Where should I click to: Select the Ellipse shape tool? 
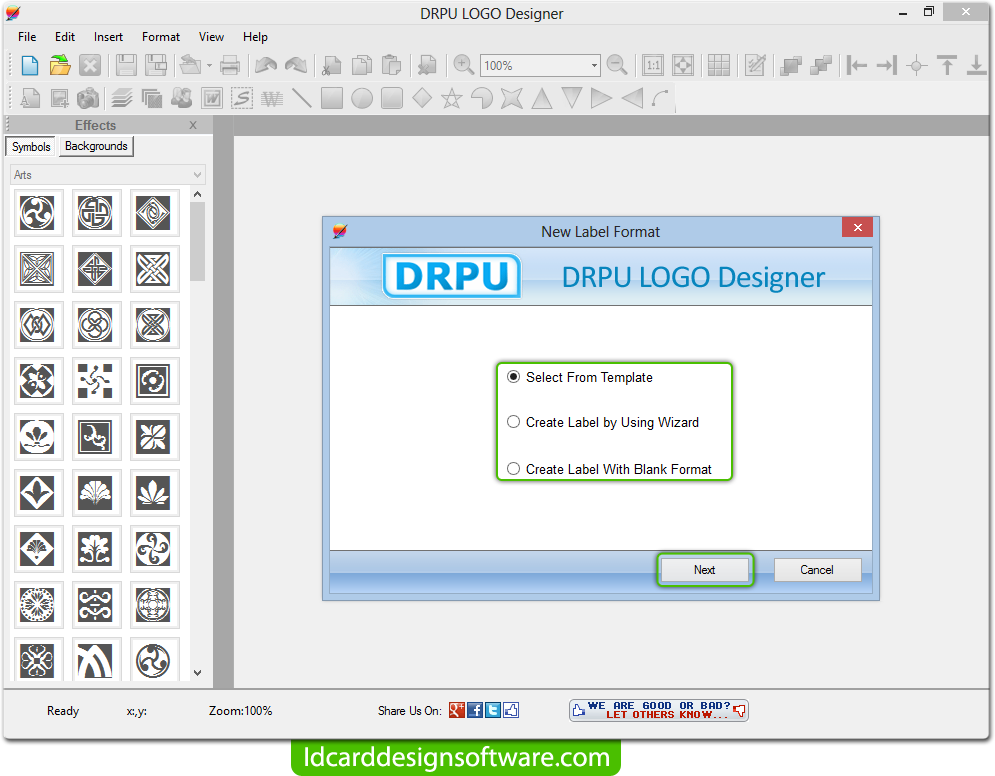tap(361, 98)
